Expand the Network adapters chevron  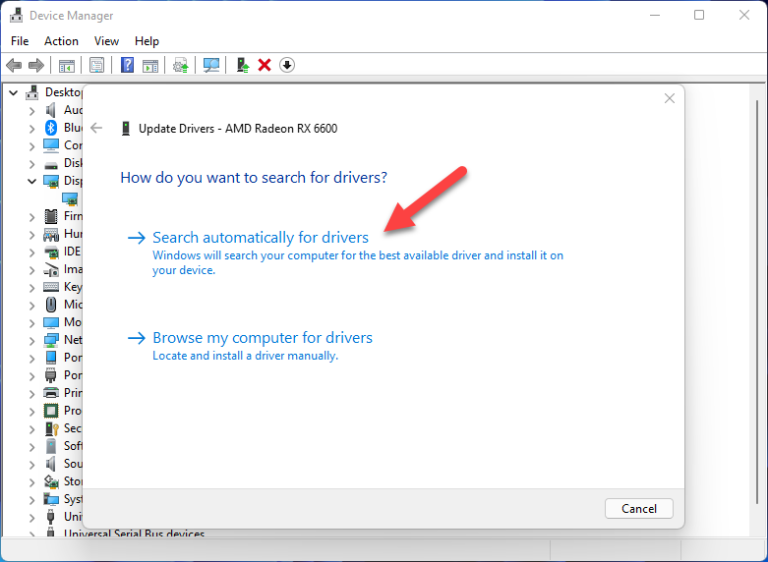click(x=32, y=341)
